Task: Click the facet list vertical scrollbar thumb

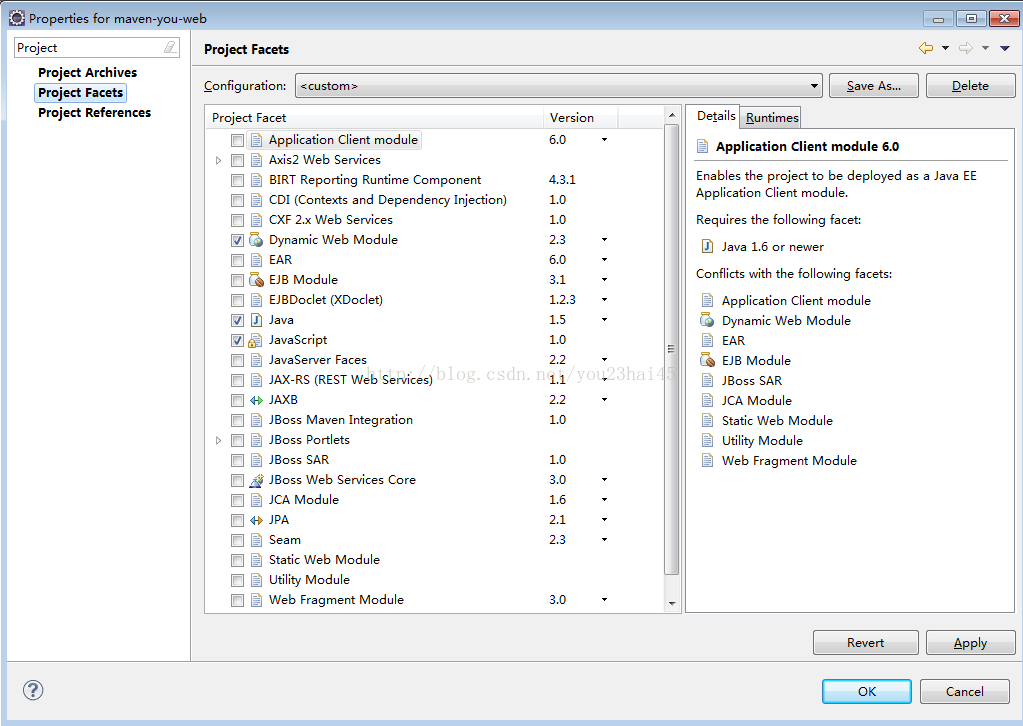Action: (x=671, y=349)
